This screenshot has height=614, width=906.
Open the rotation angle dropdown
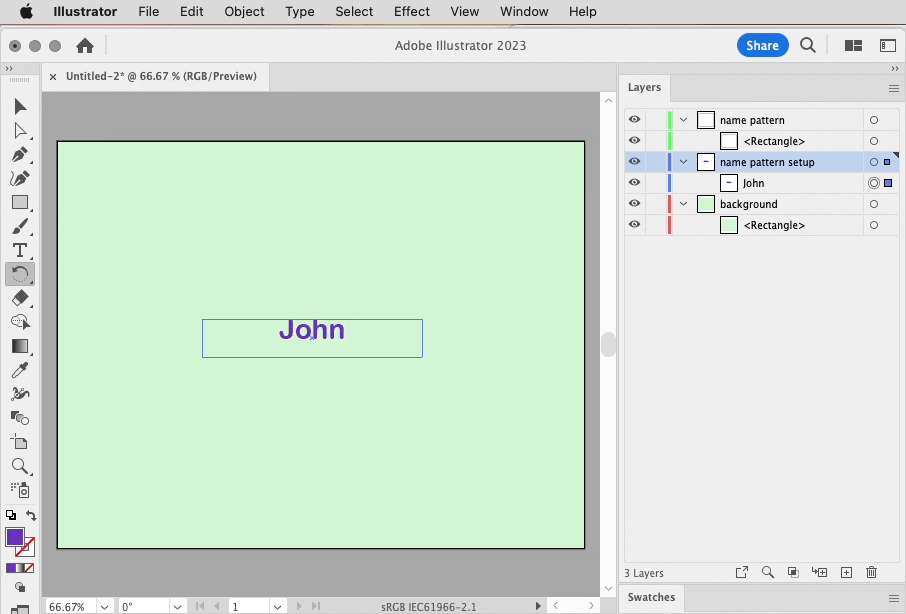tap(177, 607)
